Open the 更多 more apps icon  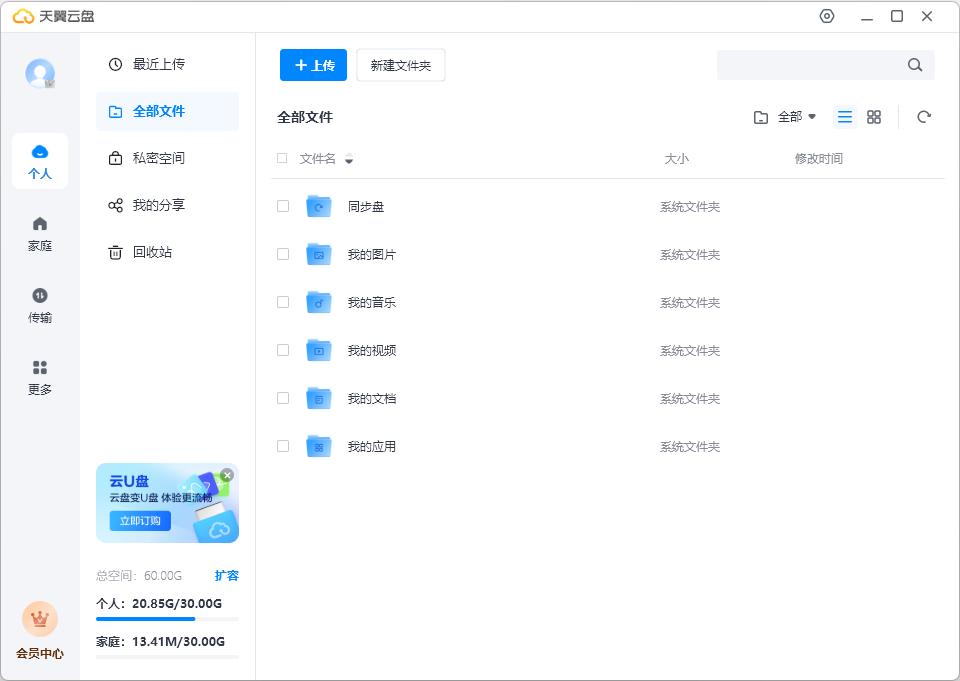[x=40, y=368]
